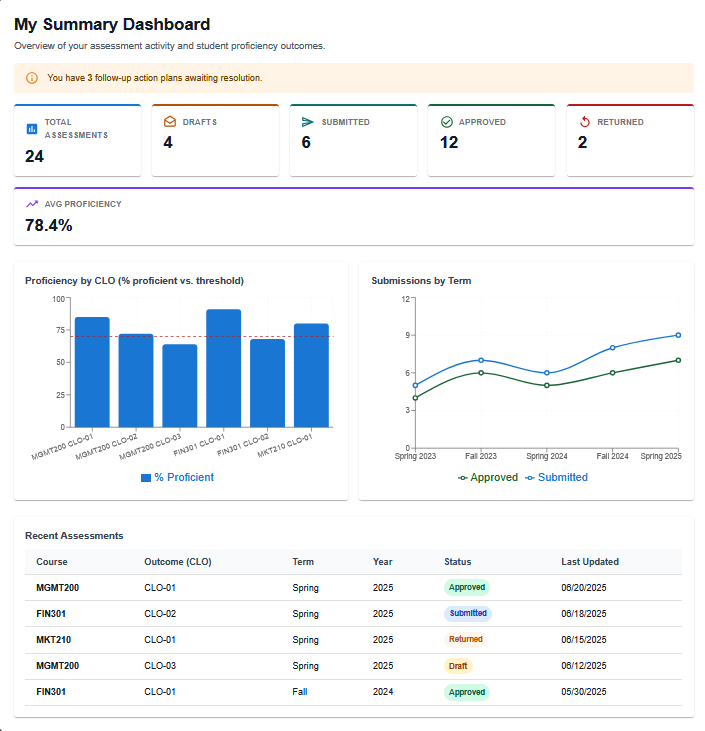Click the Approved data point for Spring 2023
Viewport: 705px width, 731px height.
click(x=415, y=398)
